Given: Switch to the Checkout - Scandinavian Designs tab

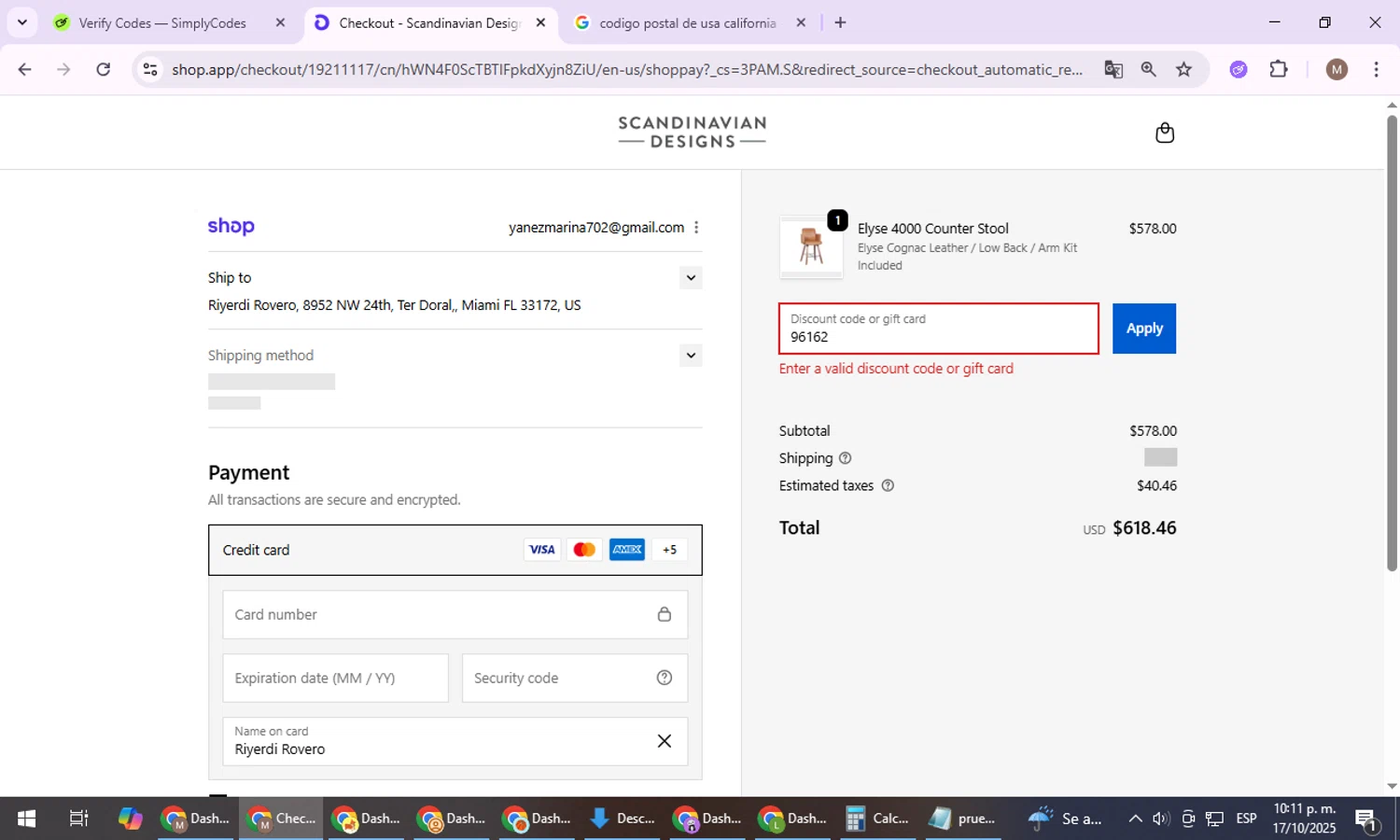Looking at the screenshot, I should tap(429, 23).
